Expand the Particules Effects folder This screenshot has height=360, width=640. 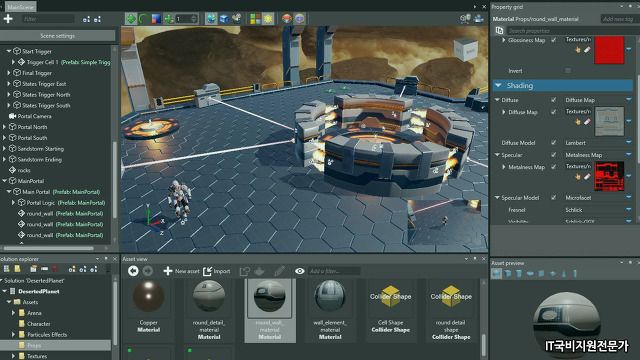pos(13,335)
